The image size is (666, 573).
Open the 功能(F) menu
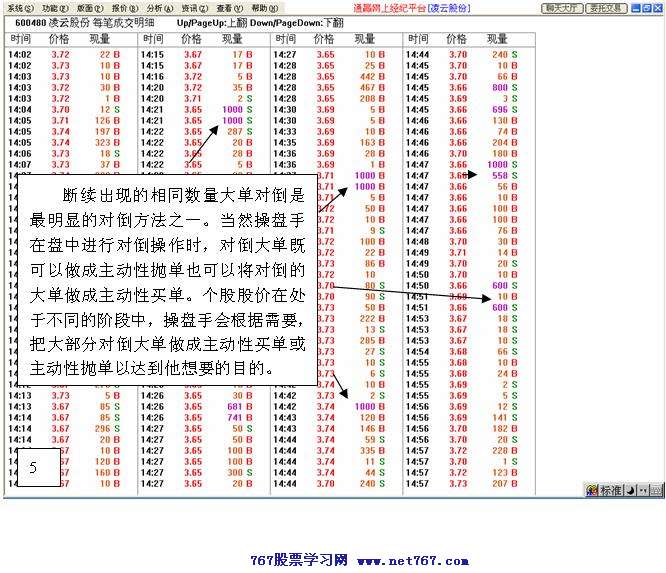(54, 7)
